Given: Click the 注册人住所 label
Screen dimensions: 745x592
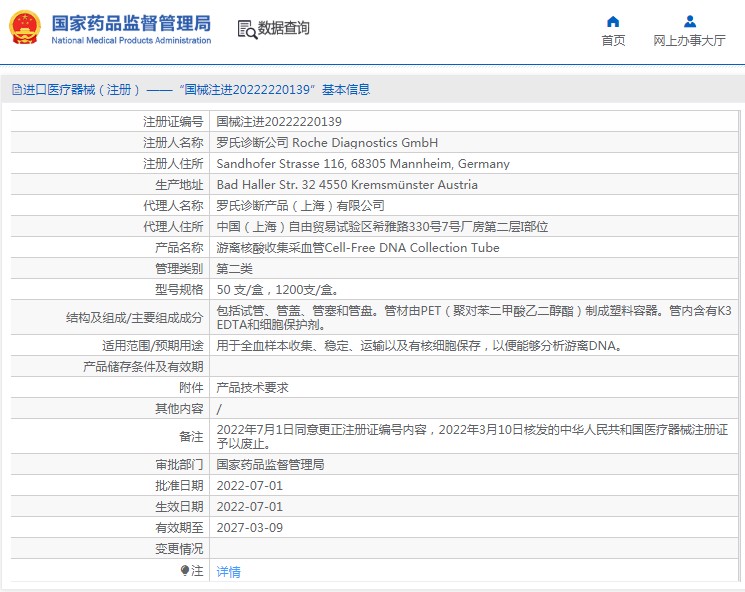Looking at the screenshot, I should click(173, 163).
